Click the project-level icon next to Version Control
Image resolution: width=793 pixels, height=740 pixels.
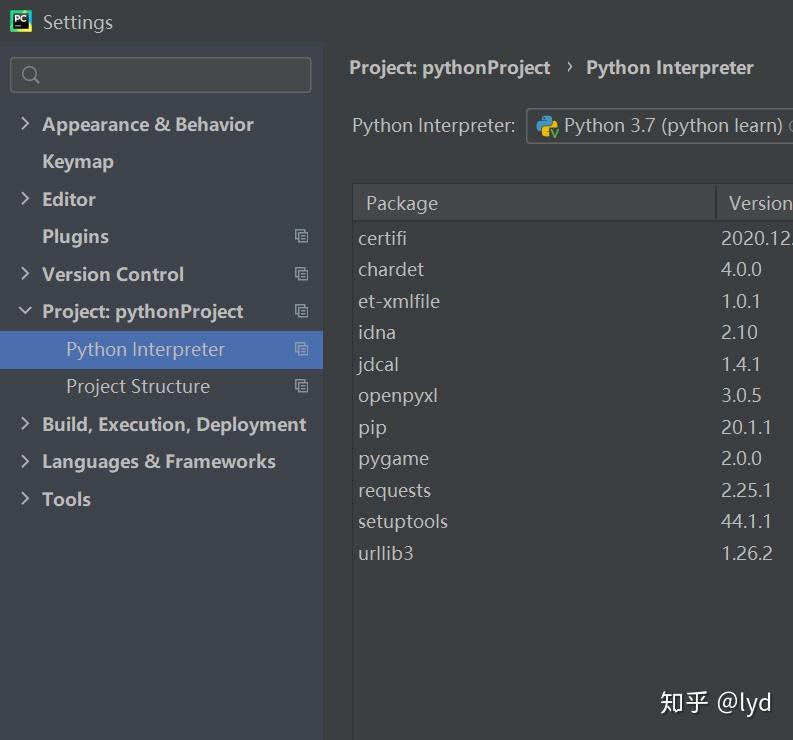[301, 274]
